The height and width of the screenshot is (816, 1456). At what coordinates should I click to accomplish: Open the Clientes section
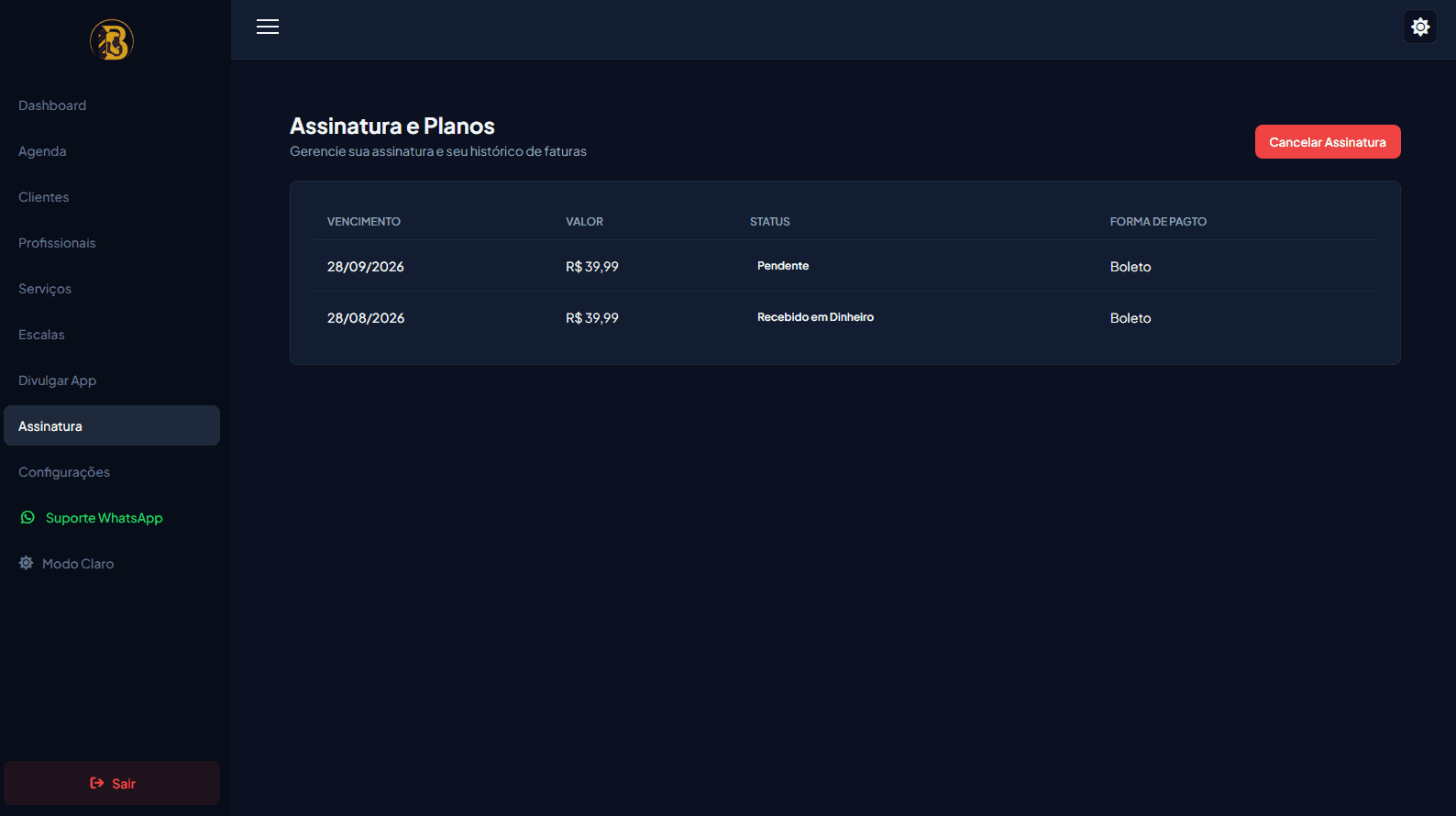pos(112,197)
